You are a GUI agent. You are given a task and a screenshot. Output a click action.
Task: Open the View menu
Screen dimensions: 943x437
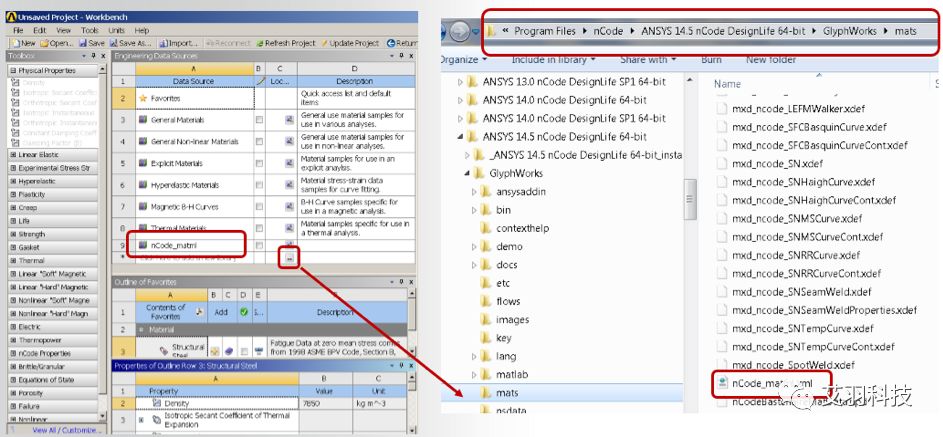click(64, 30)
